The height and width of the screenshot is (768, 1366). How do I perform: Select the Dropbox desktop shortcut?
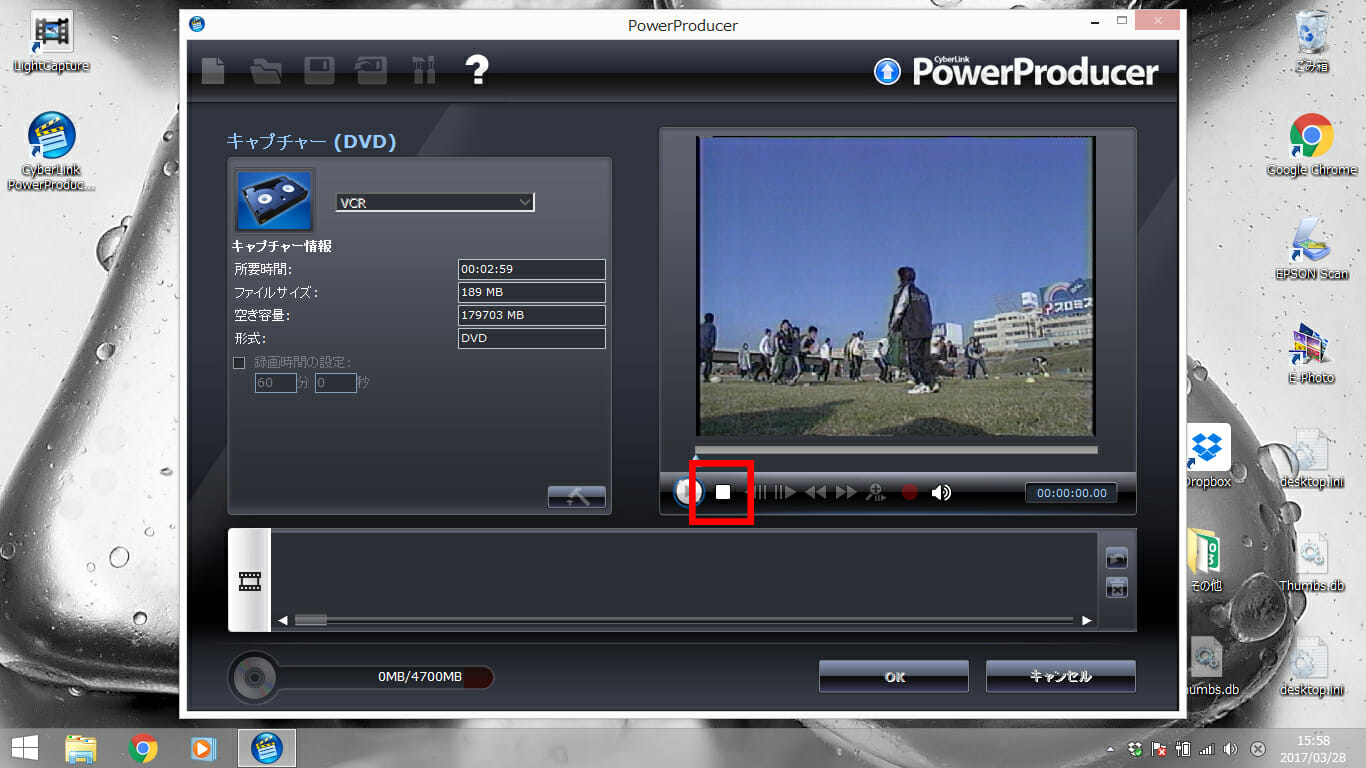(x=1207, y=456)
